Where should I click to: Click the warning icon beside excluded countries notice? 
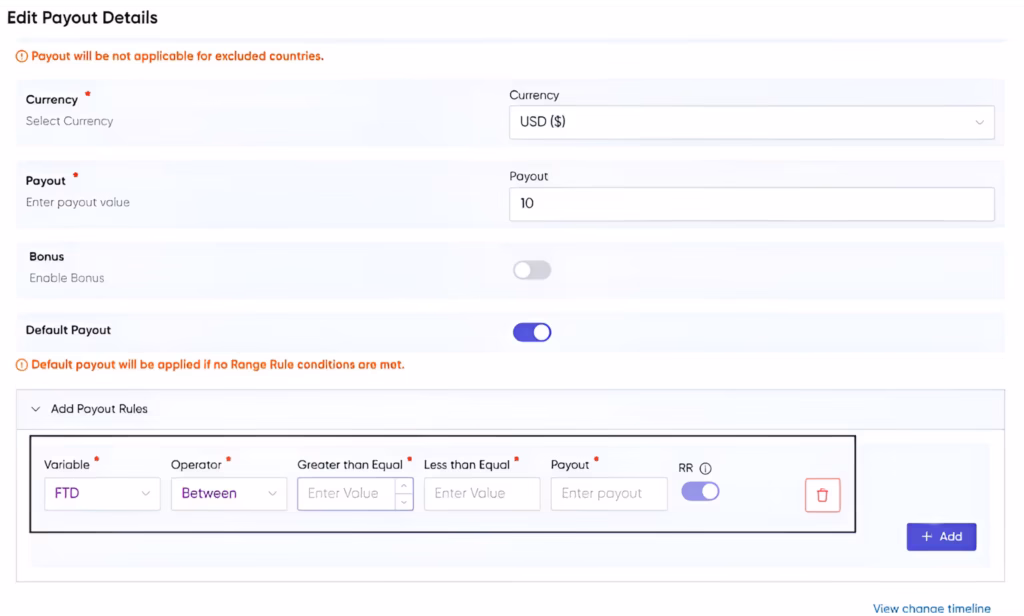pos(22,56)
